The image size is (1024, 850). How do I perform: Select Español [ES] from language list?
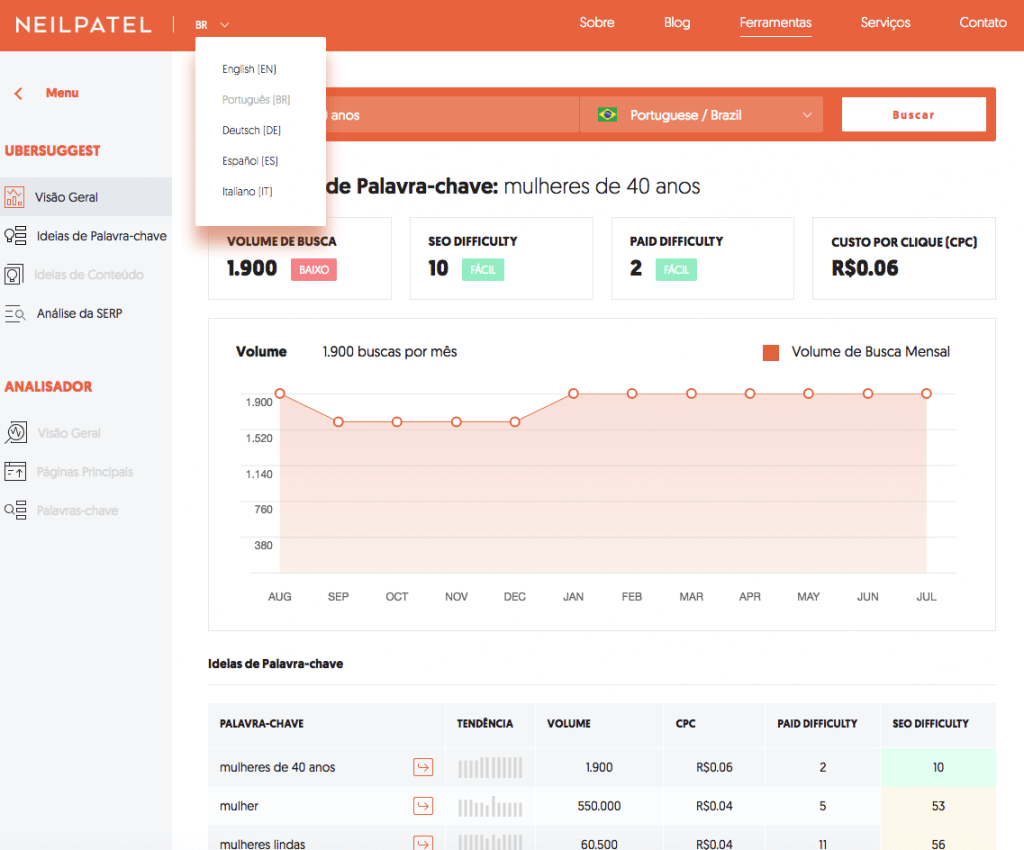tap(250, 161)
